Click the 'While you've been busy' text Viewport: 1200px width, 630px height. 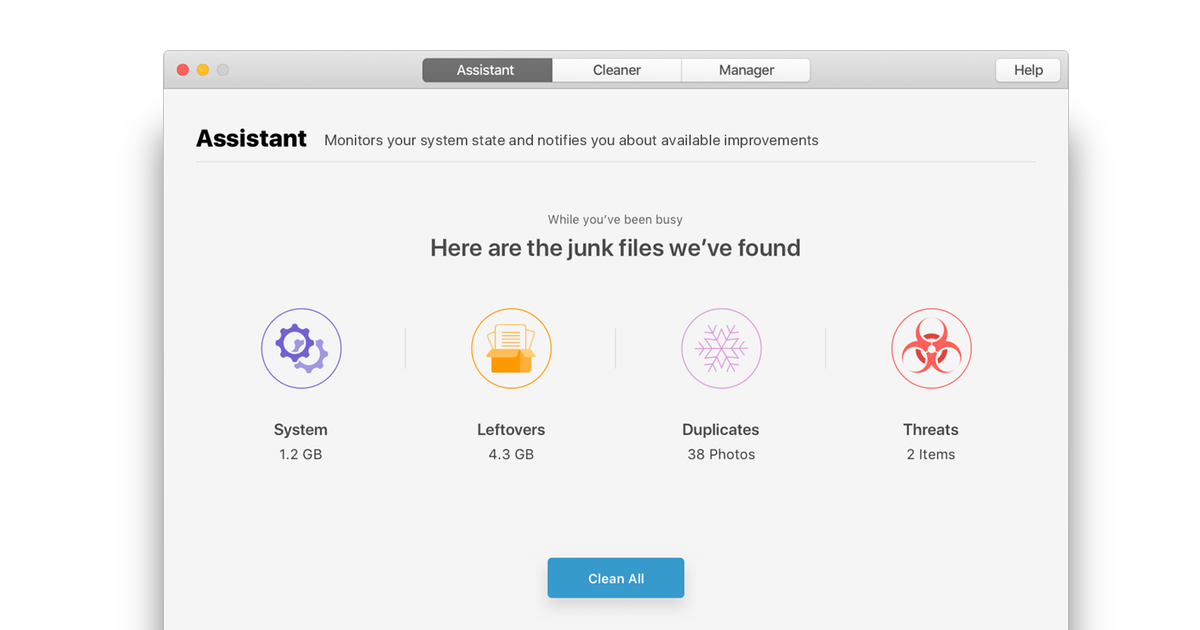click(x=615, y=219)
